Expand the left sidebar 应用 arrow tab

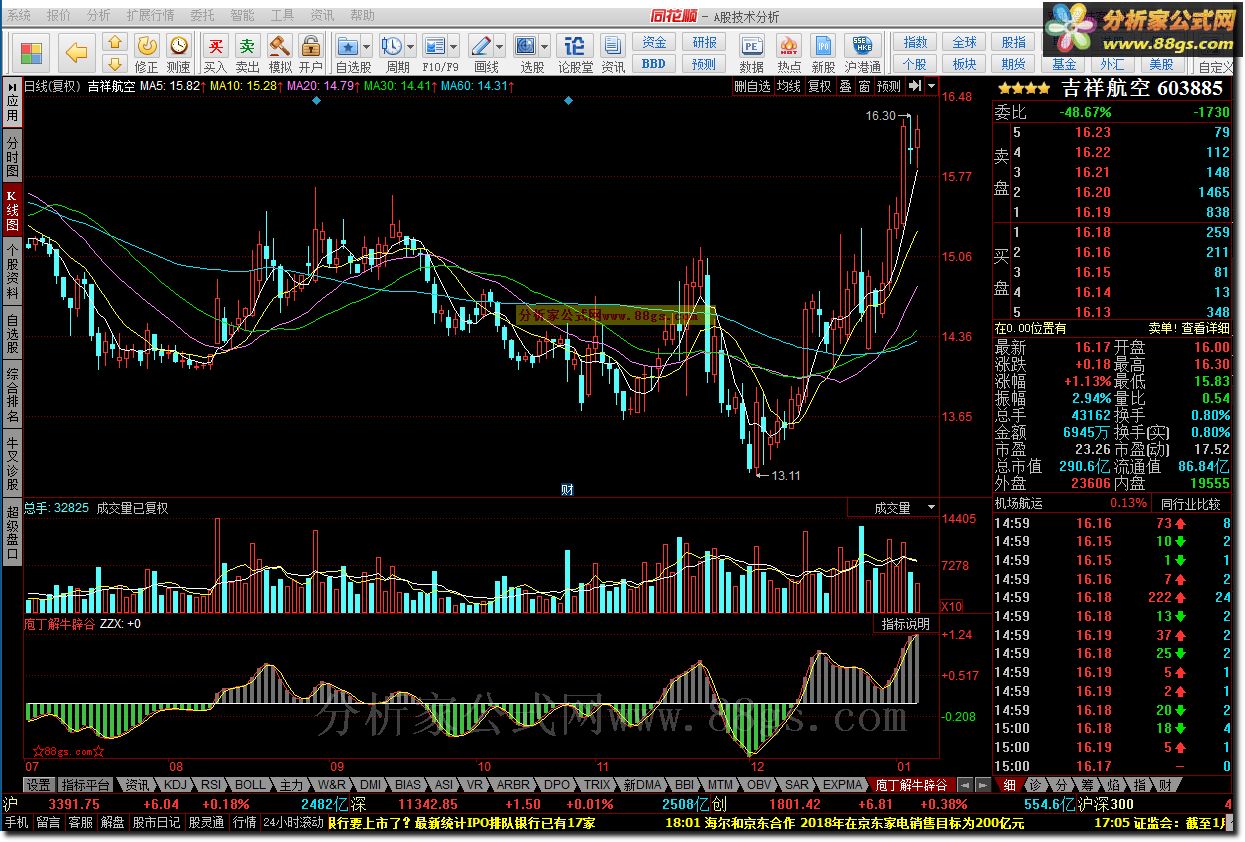point(11,102)
